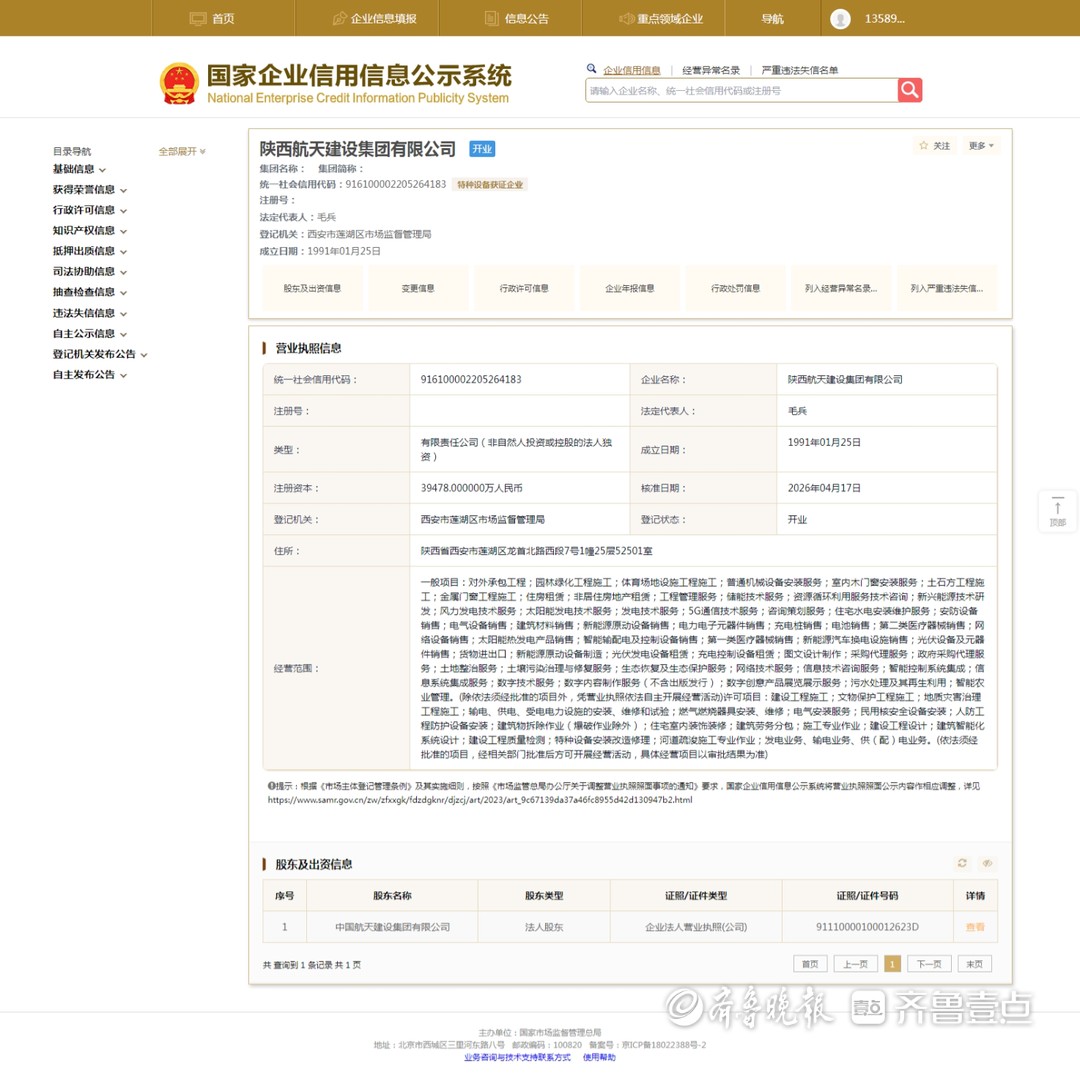Click the small magnifier beside 企业信用信息
Screen dimensions: 1080x1076
click(591, 68)
